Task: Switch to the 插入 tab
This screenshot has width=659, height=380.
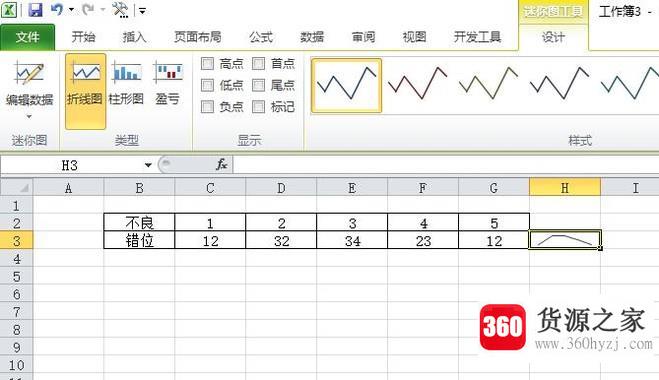Action: coord(134,37)
